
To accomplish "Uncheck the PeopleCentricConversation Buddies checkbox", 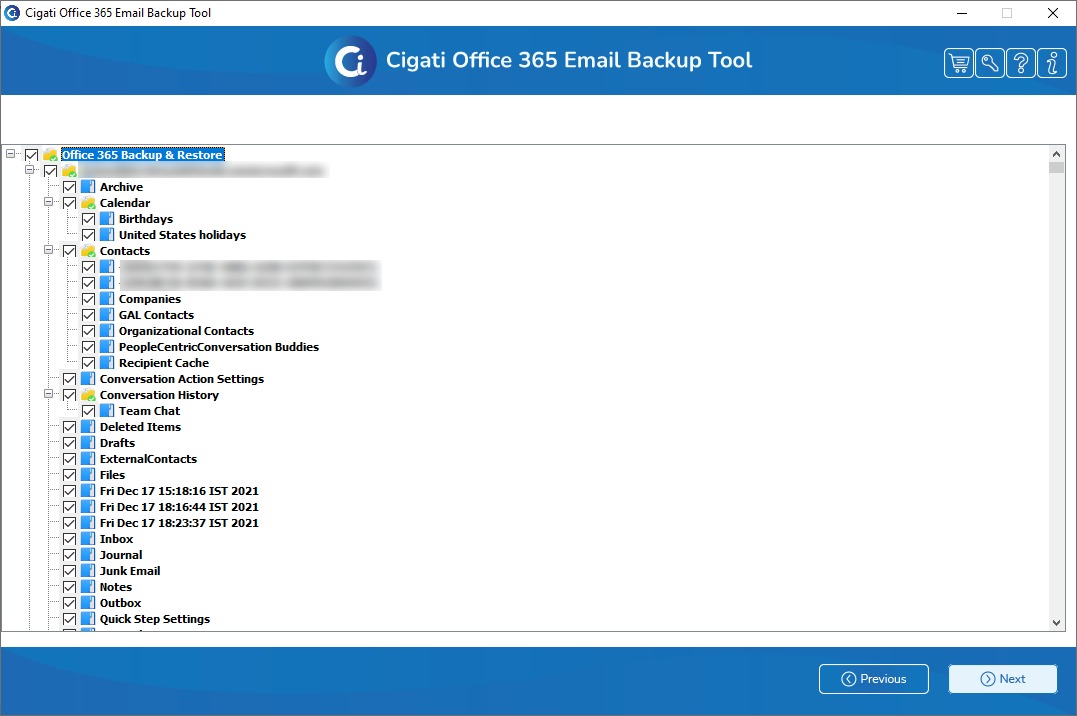I will 89,347.
